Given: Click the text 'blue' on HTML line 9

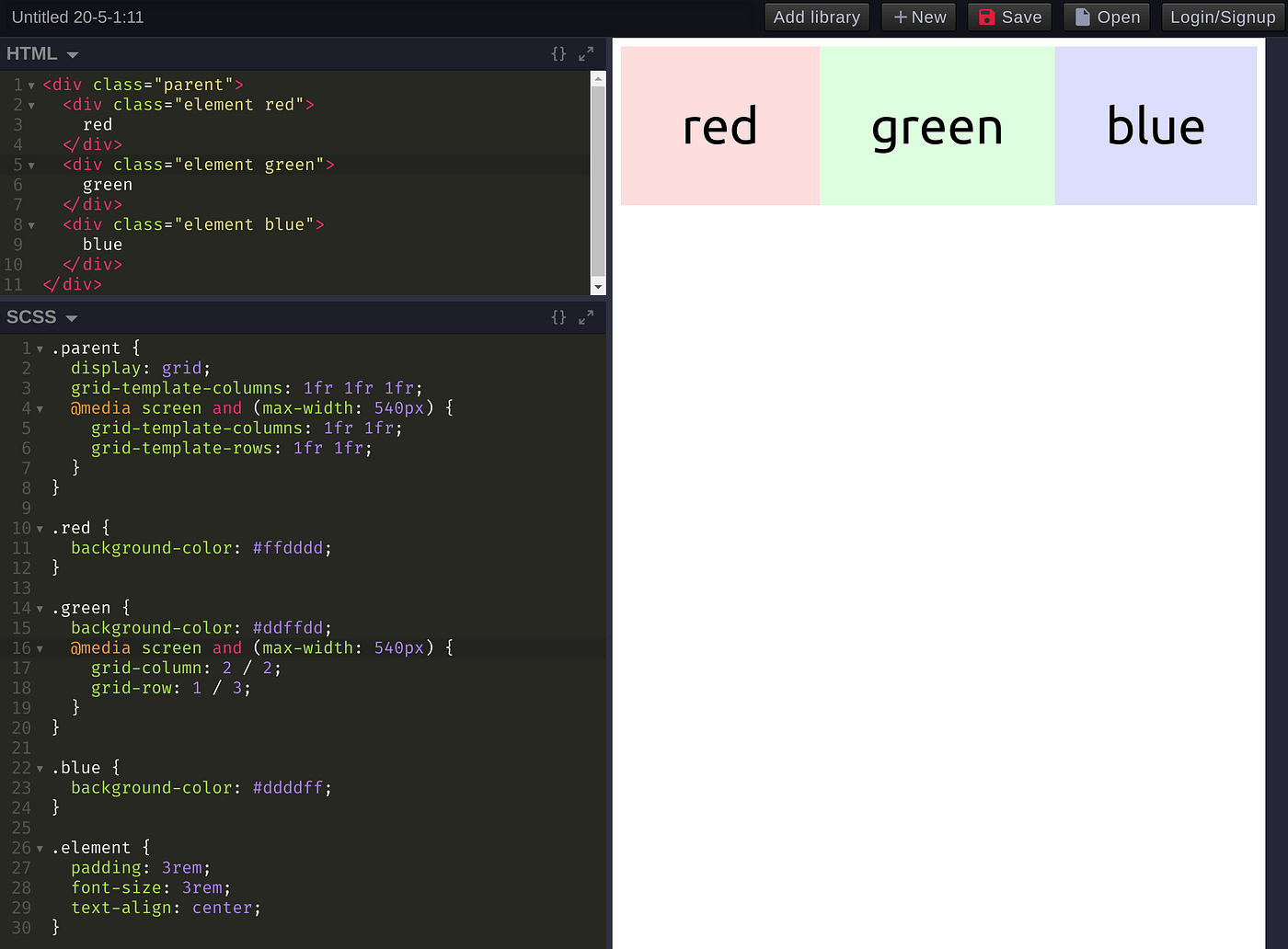Looking at the screenshot, I should click(102, 245).
